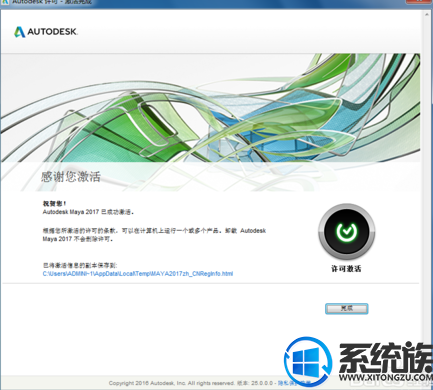Click the scrollbar up arrow

[x=427, y=15]
